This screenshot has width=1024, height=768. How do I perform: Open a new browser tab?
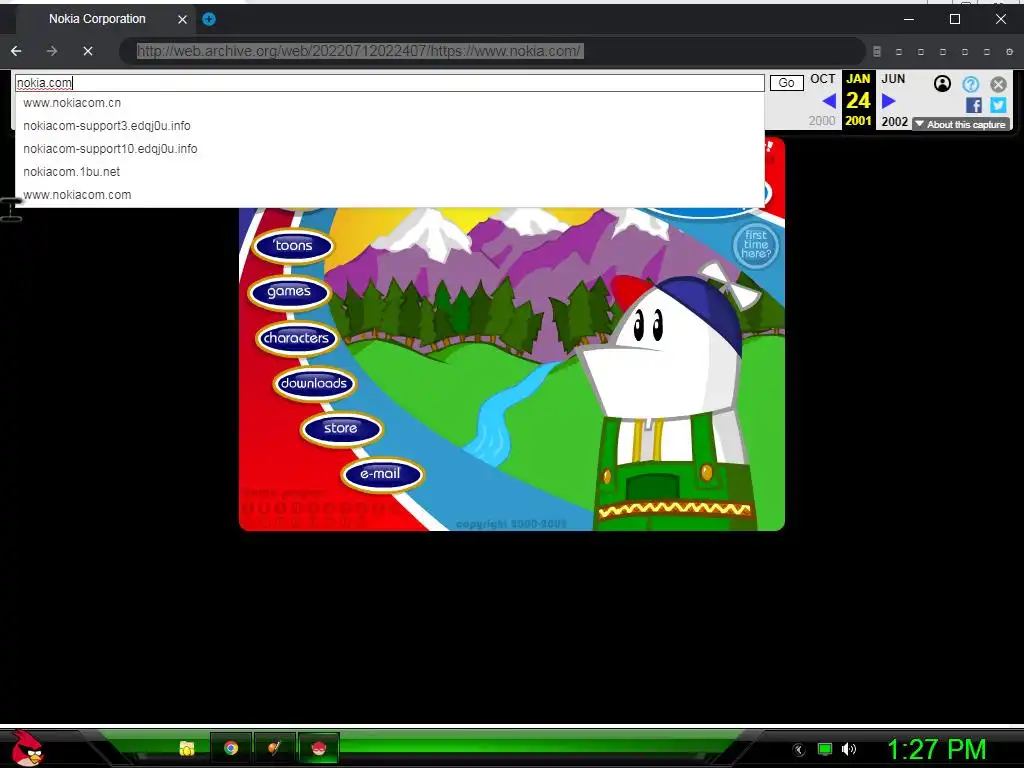coord(209,19)
